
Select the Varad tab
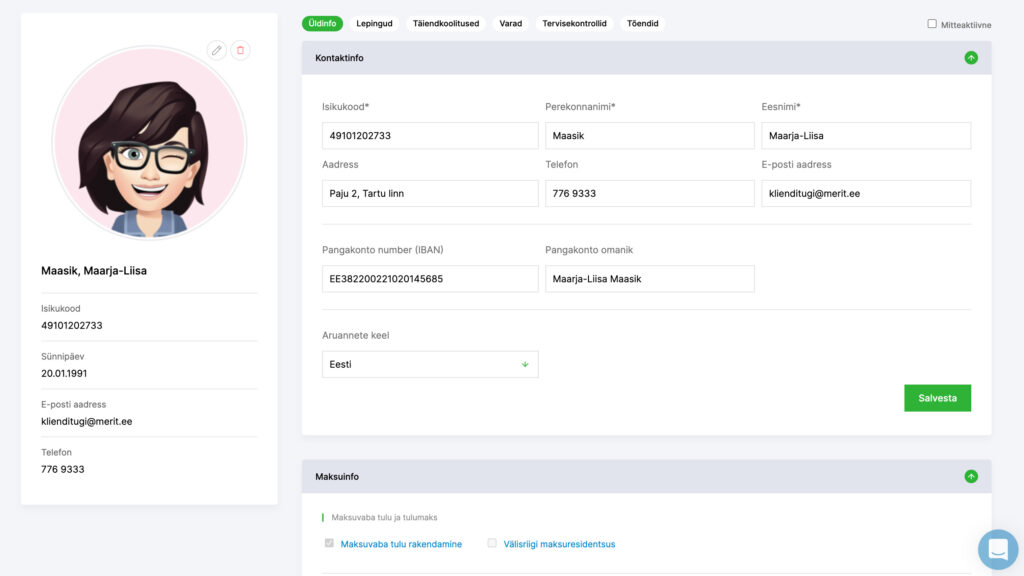point(511,24)
